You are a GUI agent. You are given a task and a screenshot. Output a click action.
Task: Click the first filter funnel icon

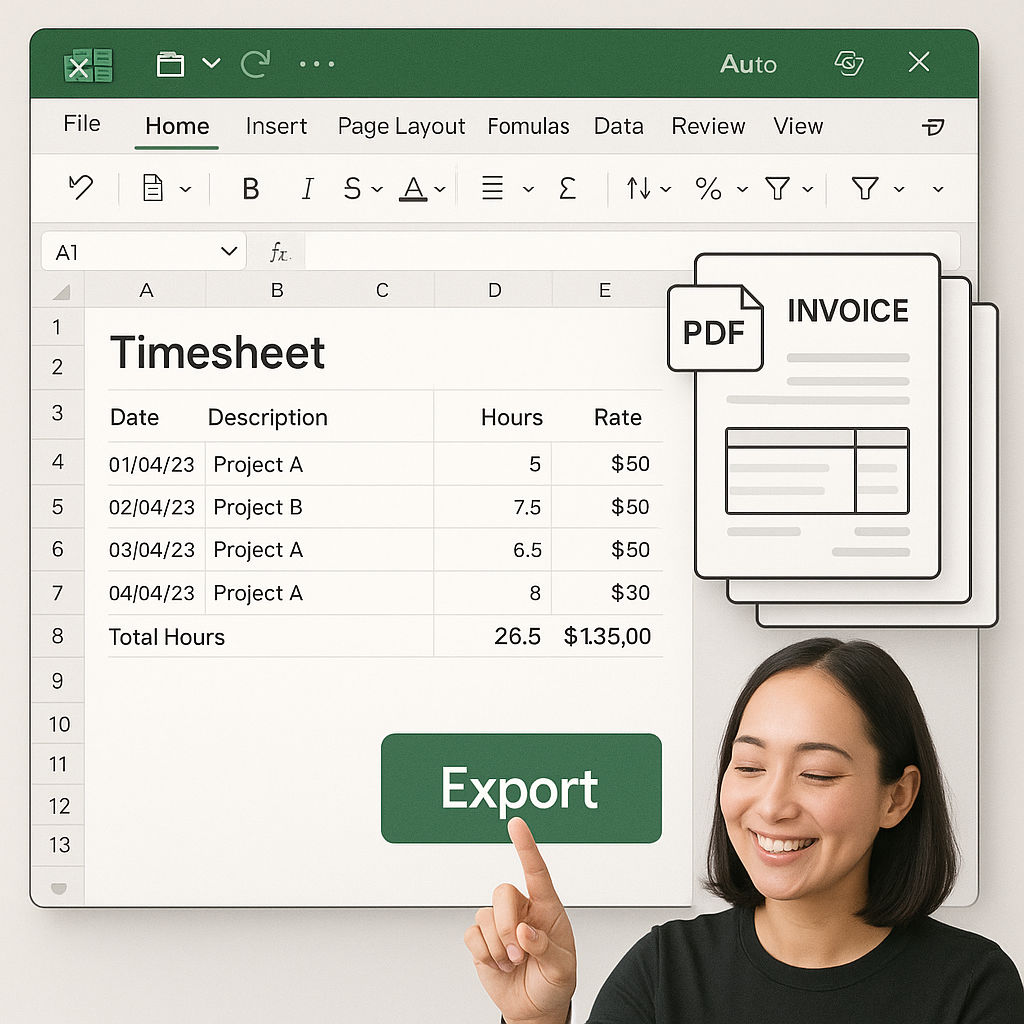pos(778,189)
